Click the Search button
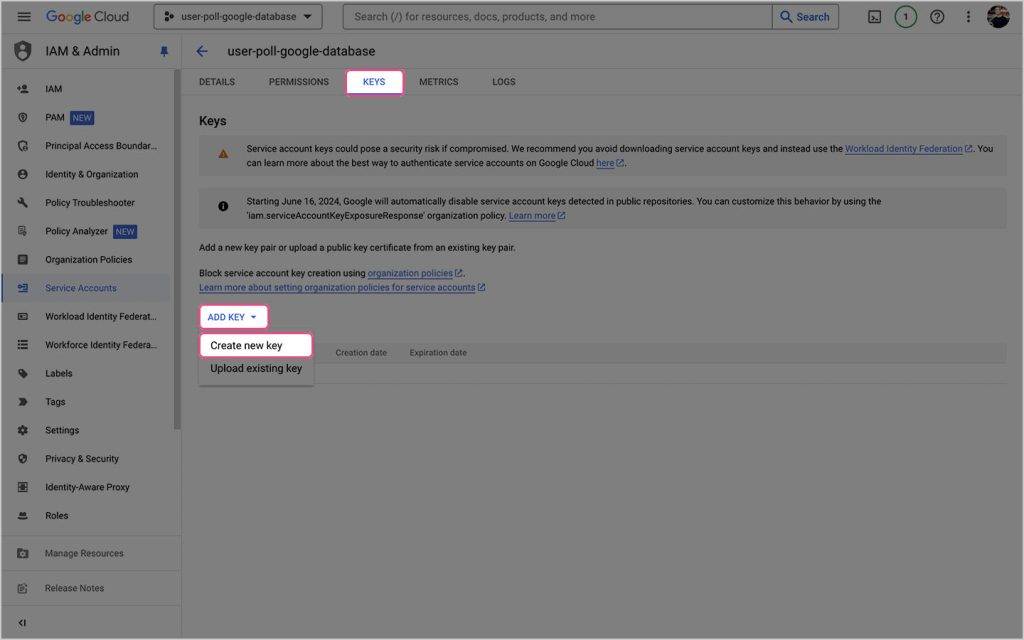This screenshot has height=640, width=1024. pos(805,16)
